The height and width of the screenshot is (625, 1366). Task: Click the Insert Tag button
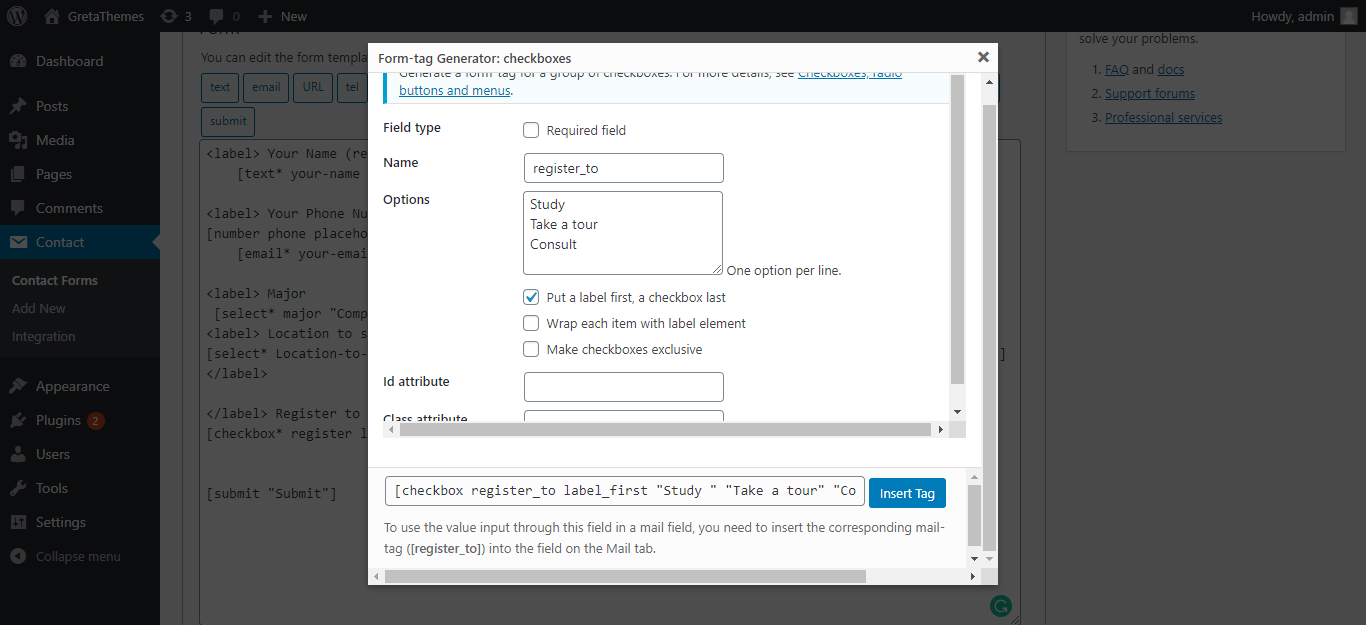tap(907, 493)
